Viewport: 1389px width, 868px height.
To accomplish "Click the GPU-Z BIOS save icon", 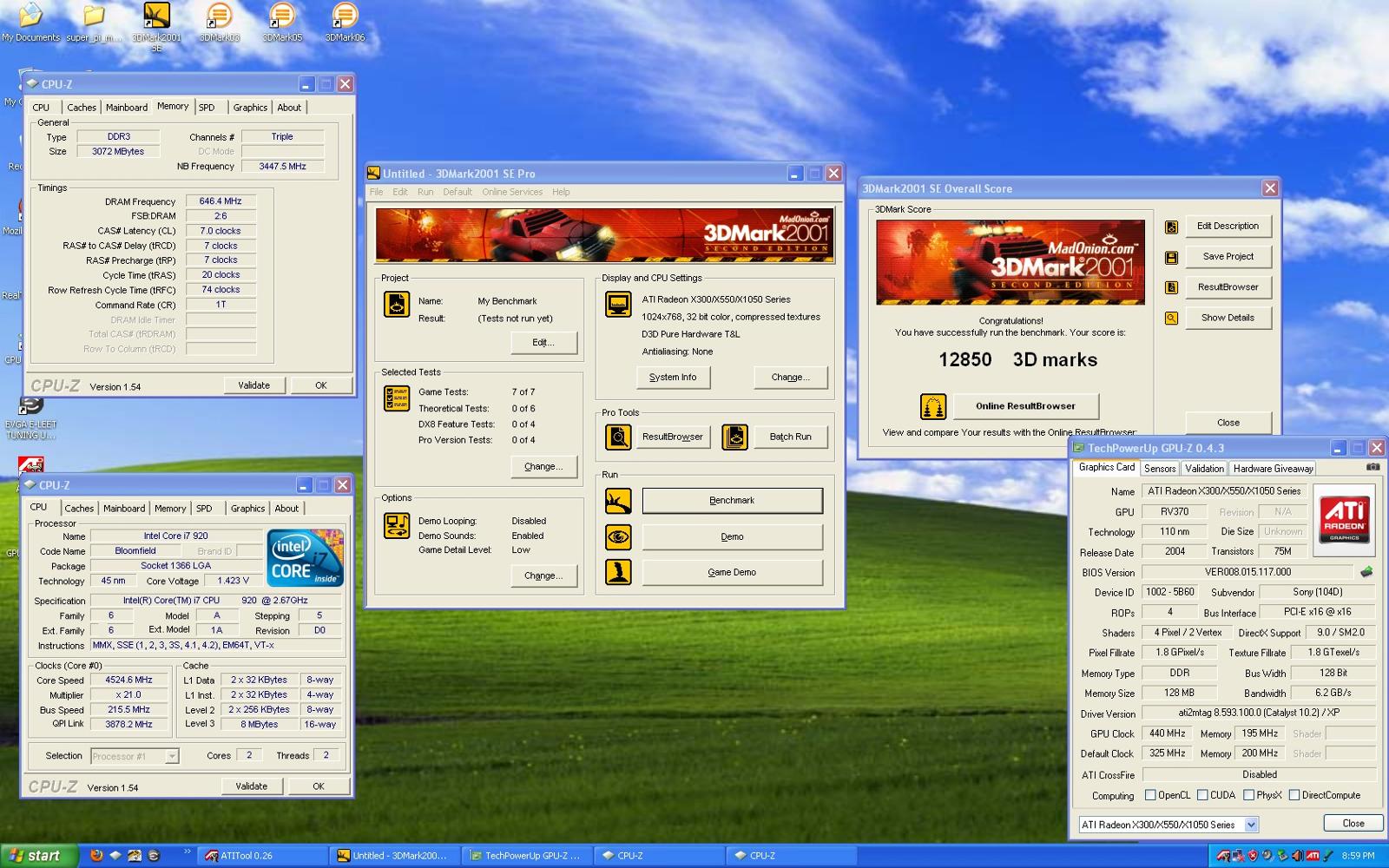I will 1366,572.
